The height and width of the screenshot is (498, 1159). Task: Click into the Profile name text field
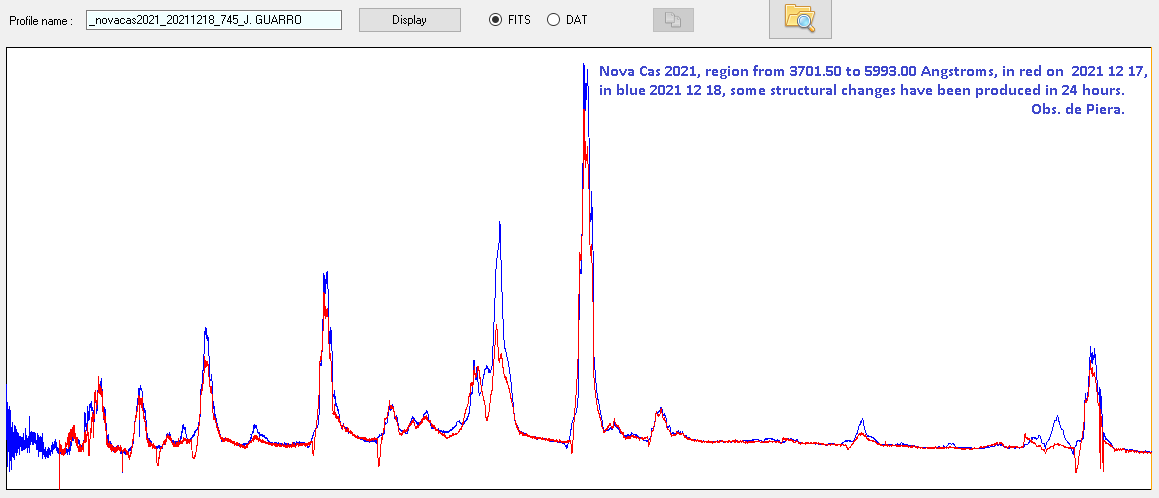click(214, 20)
